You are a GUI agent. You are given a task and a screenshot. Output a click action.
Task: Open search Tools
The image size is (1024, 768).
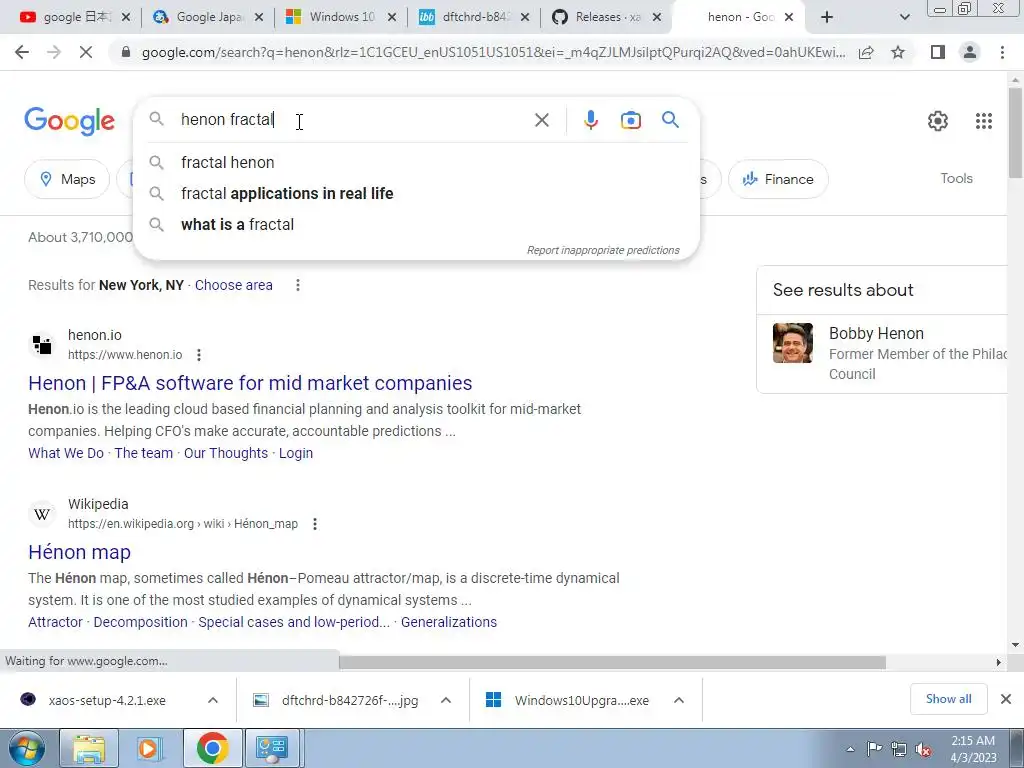pyautogui.click(x=956, y=178)
